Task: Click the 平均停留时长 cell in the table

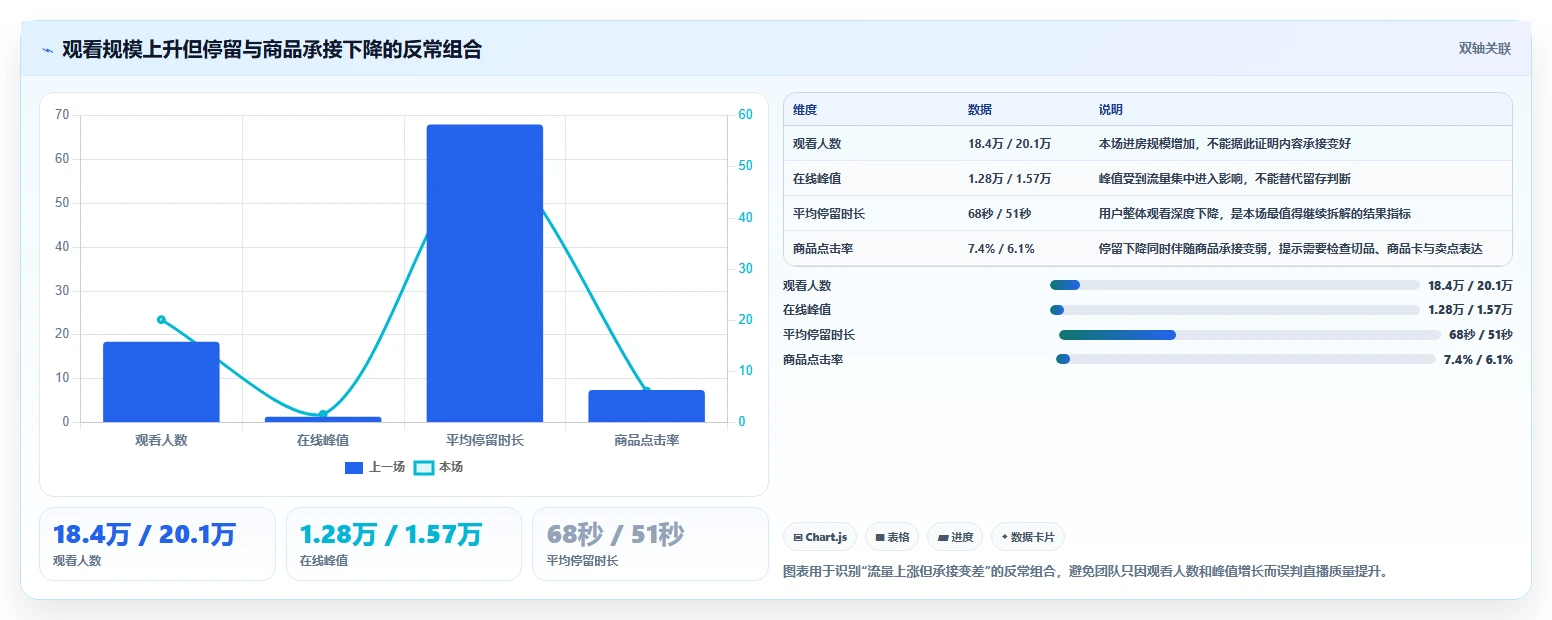Action: click(829, 214)
